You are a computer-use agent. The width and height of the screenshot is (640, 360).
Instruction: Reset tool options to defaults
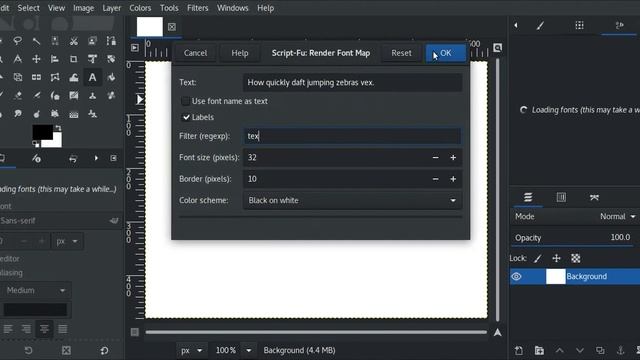tap(104, 350)
